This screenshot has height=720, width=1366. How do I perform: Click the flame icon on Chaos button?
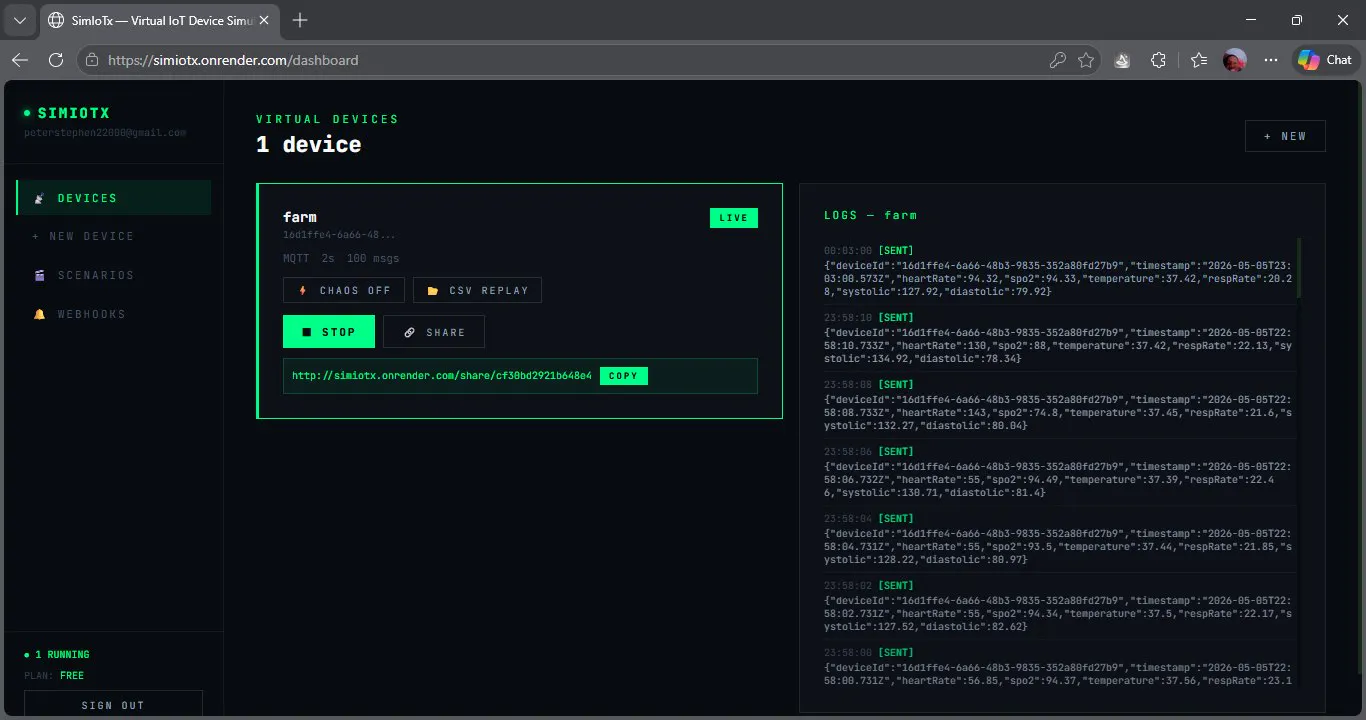point(302,290)
